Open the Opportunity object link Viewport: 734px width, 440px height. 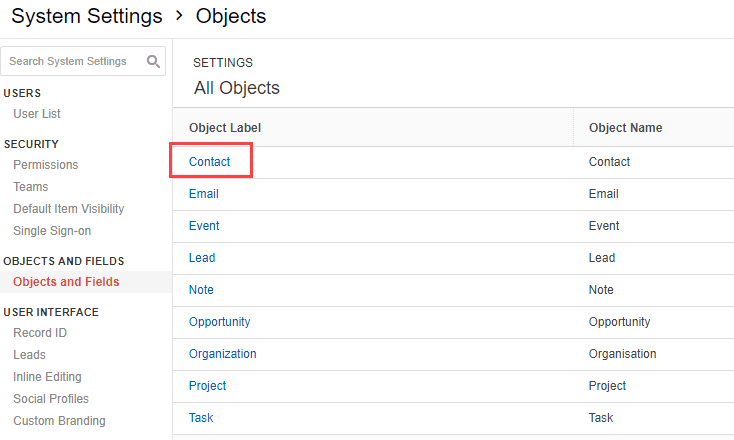coord(220,322)
